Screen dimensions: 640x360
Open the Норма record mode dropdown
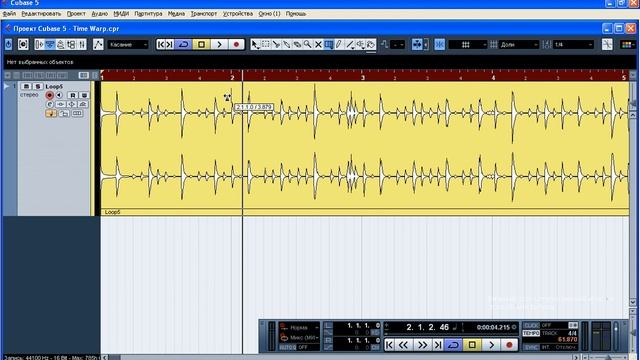pos(300,327)
